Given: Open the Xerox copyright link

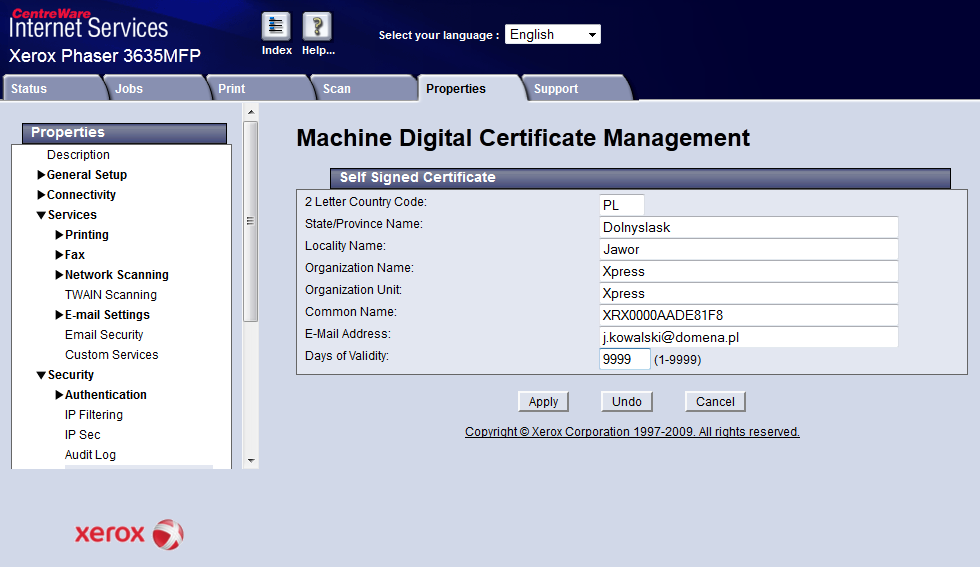Looking at the screenshot, I should pyautogui.click(x=632, y=432).
